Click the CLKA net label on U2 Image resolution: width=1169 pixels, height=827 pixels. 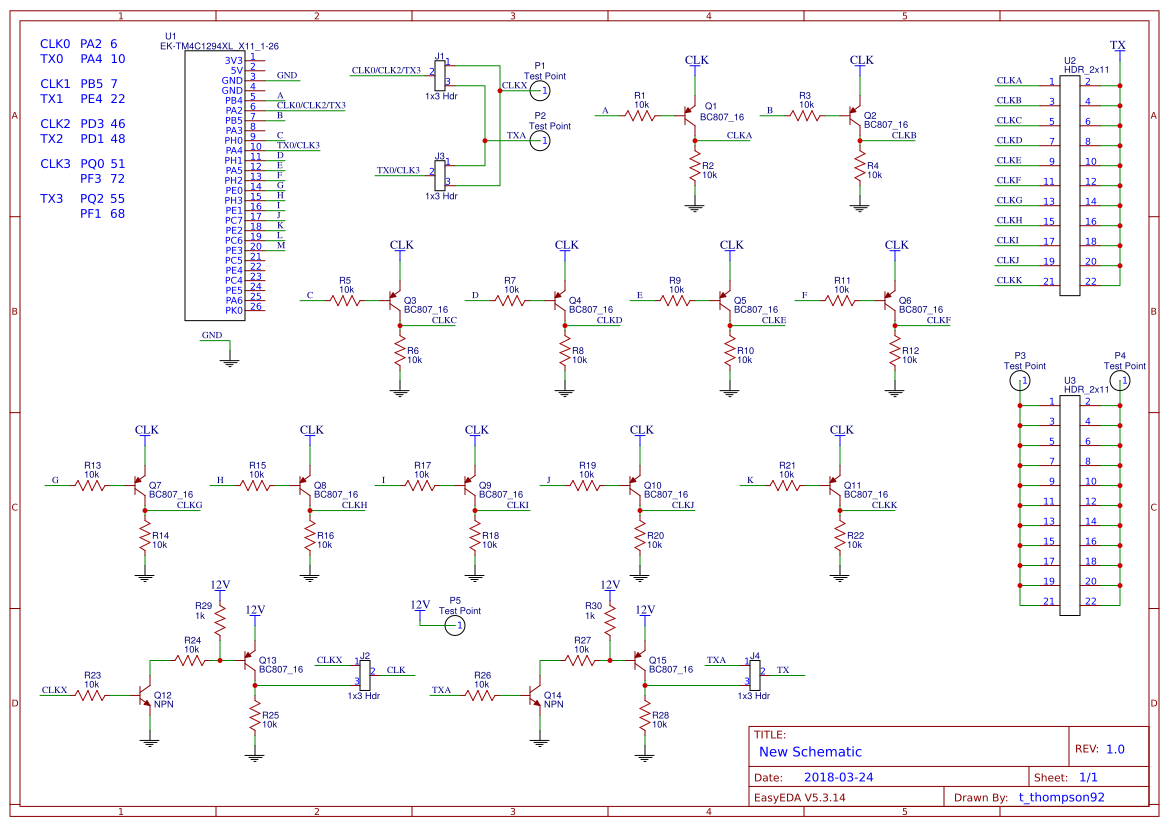[x=1009, y=81]
